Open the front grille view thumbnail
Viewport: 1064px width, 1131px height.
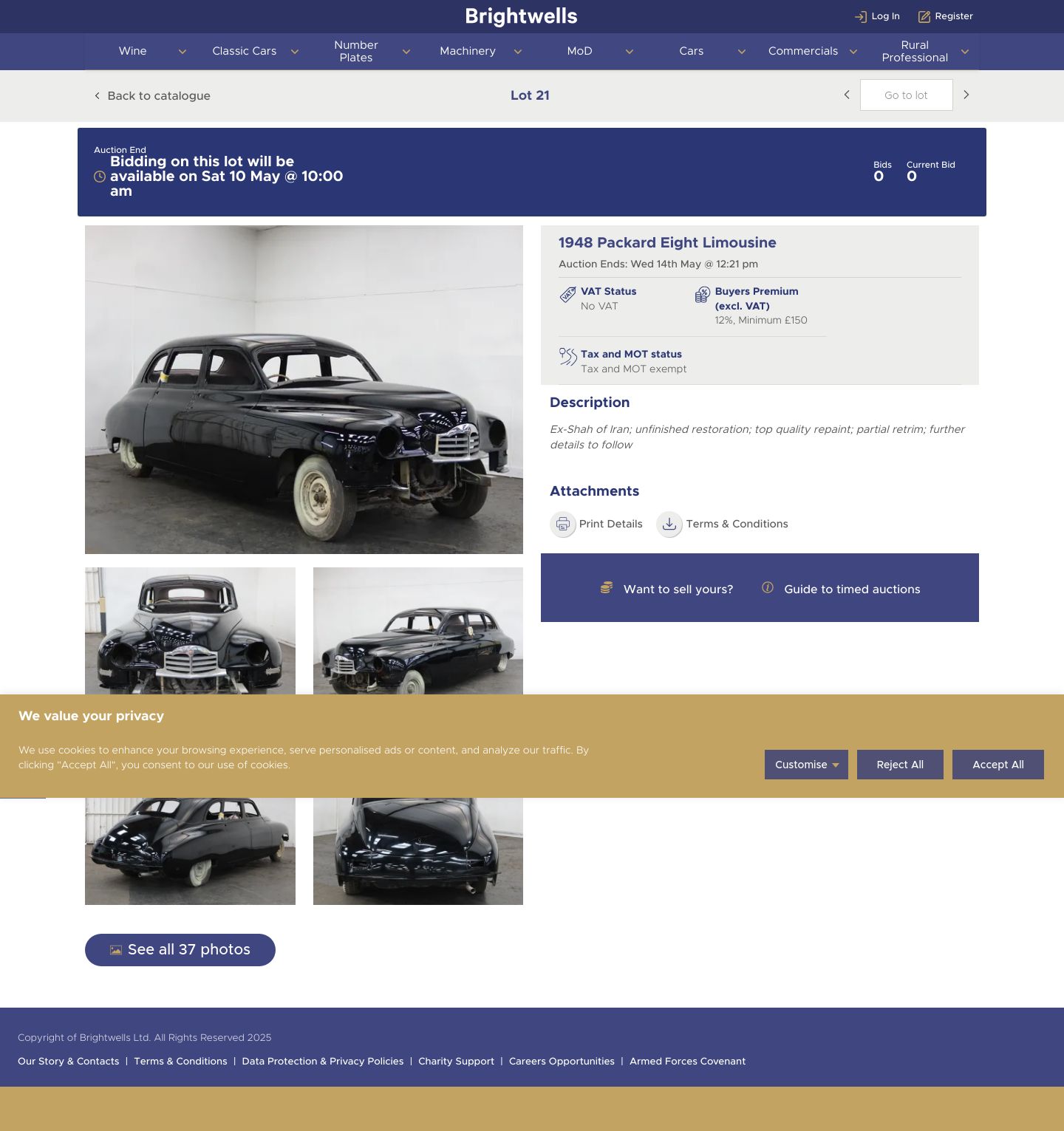pyautogui.click(x=190, y=631)
